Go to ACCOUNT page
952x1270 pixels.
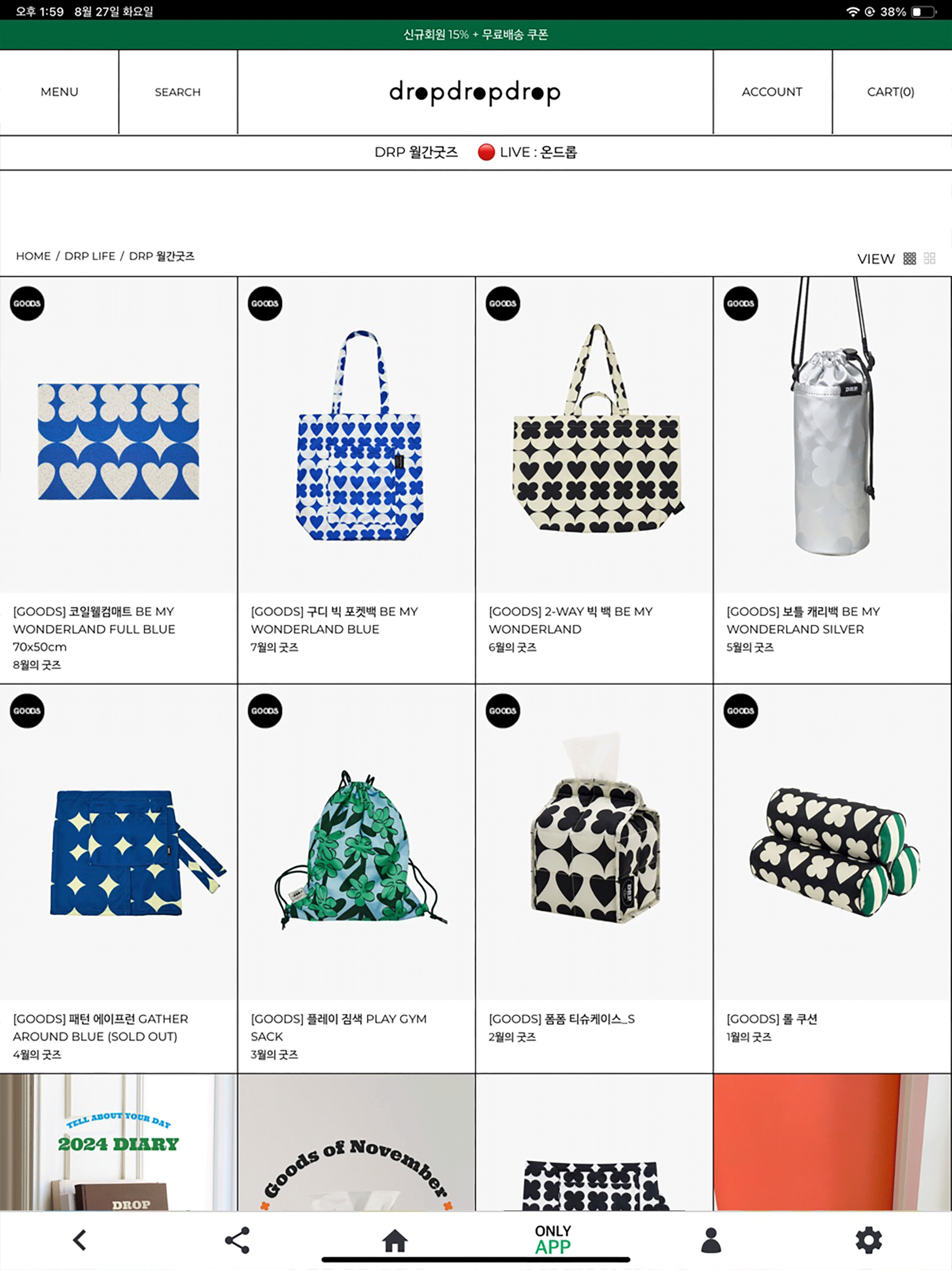click(x=772, y=92)
